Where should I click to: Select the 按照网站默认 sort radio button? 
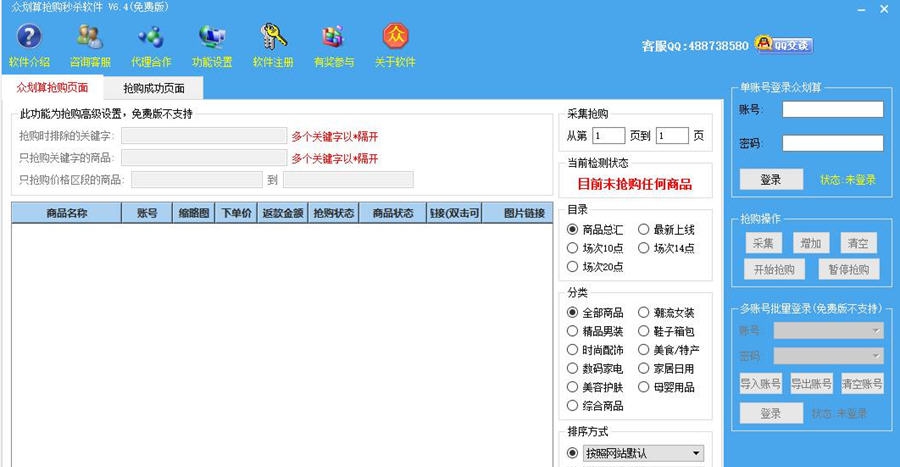[x=572, y=453]
